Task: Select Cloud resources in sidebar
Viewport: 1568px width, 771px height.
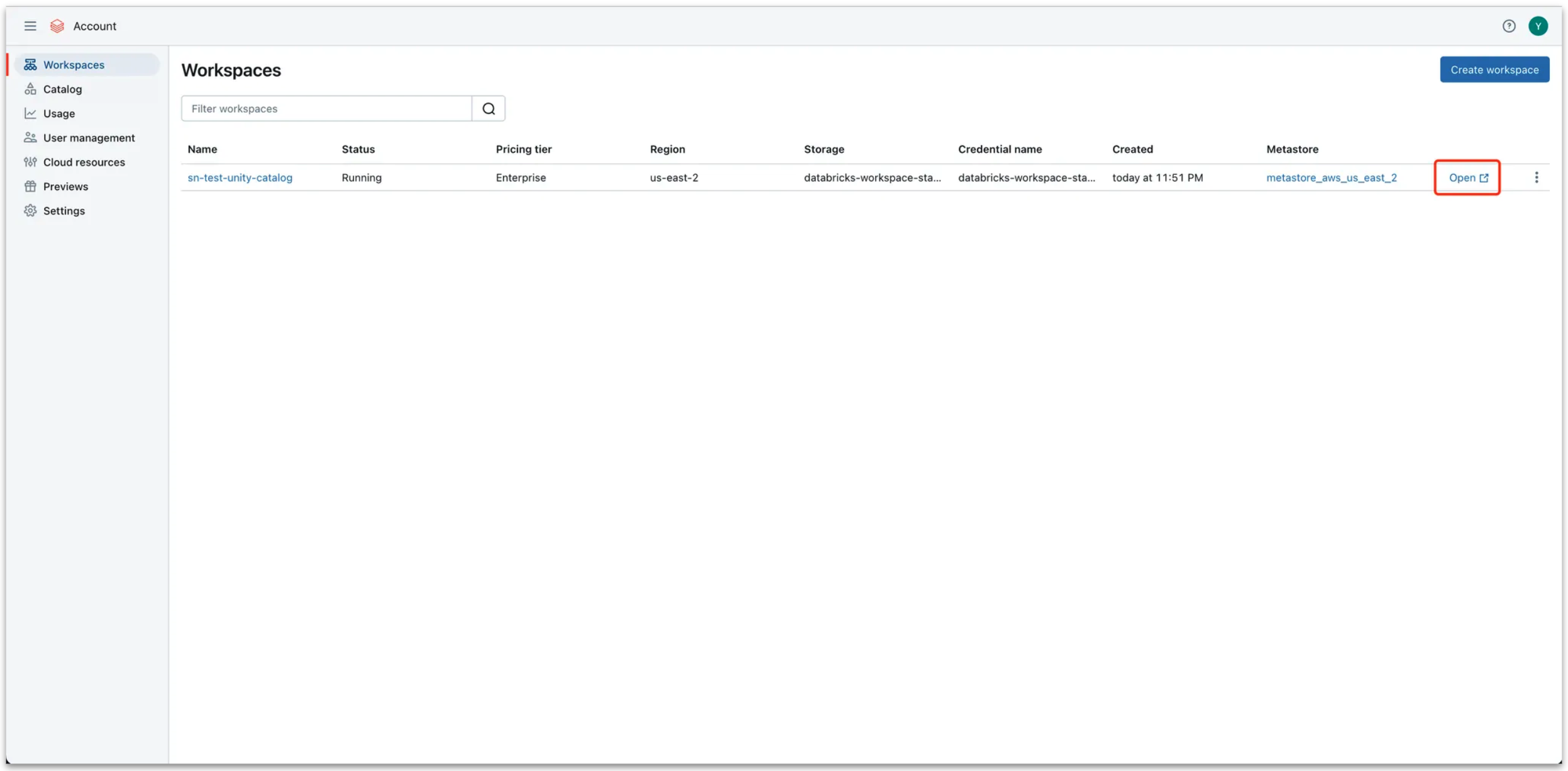Action: pyautogui.click(x=84, y=162)
